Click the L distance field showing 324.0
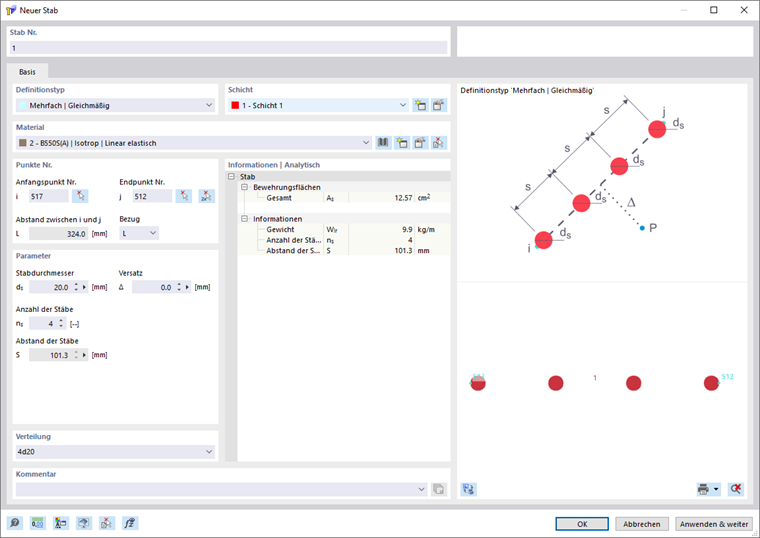The image size is (760, 538). click(58, 233)
